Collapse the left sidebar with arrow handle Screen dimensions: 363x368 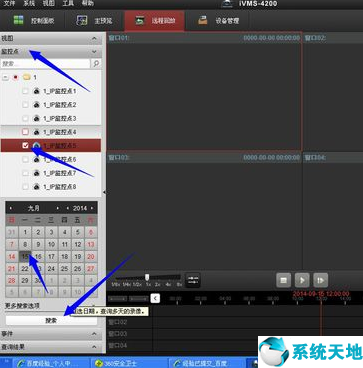(104, 192)
